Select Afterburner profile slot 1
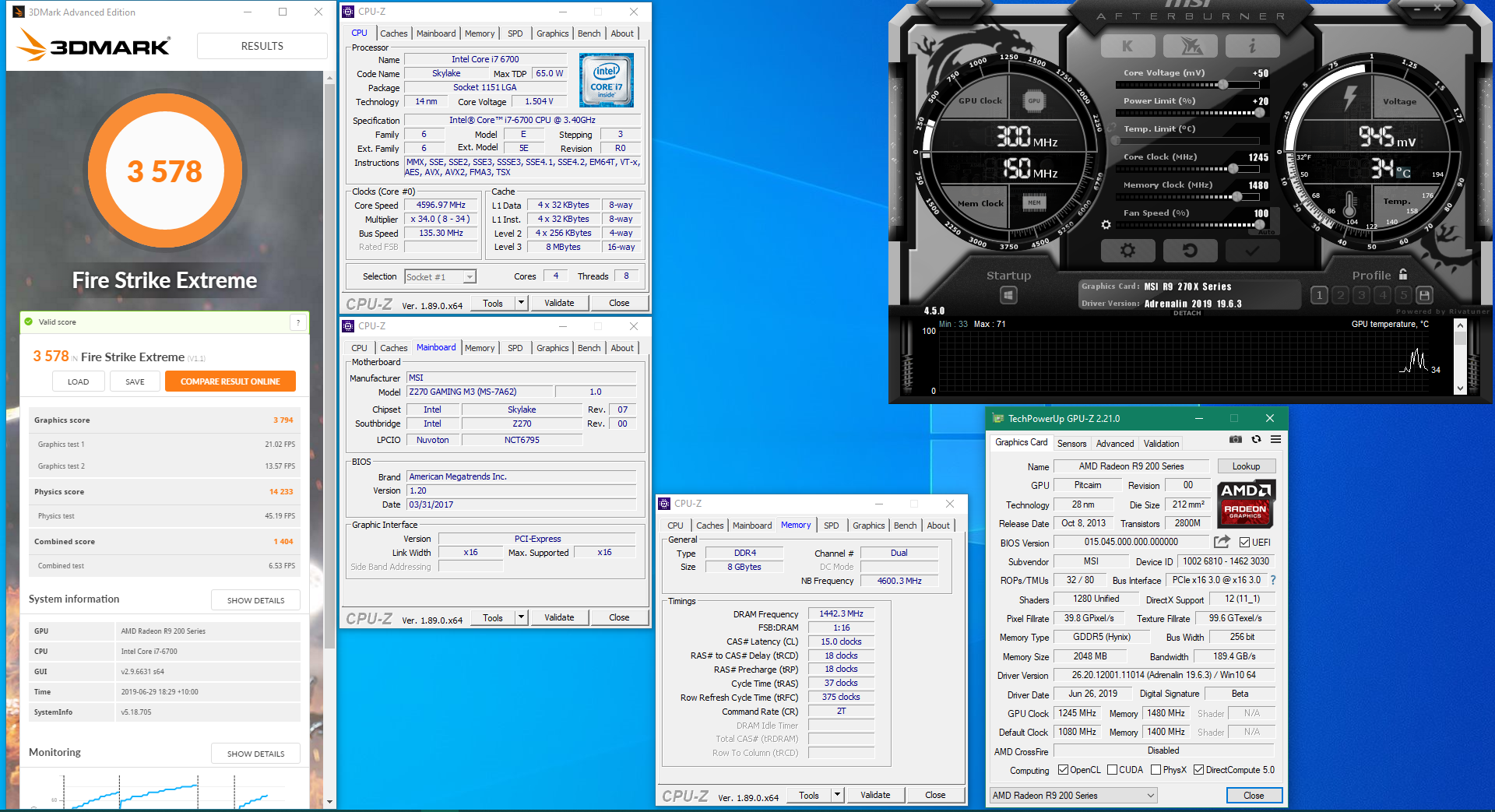The height and width of the screenshot is (812, 1495). click(x=1319, y=295)
